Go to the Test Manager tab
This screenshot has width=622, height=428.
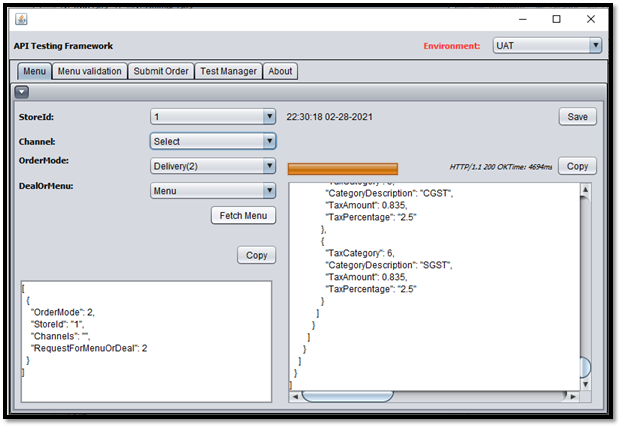pos(228,71)
